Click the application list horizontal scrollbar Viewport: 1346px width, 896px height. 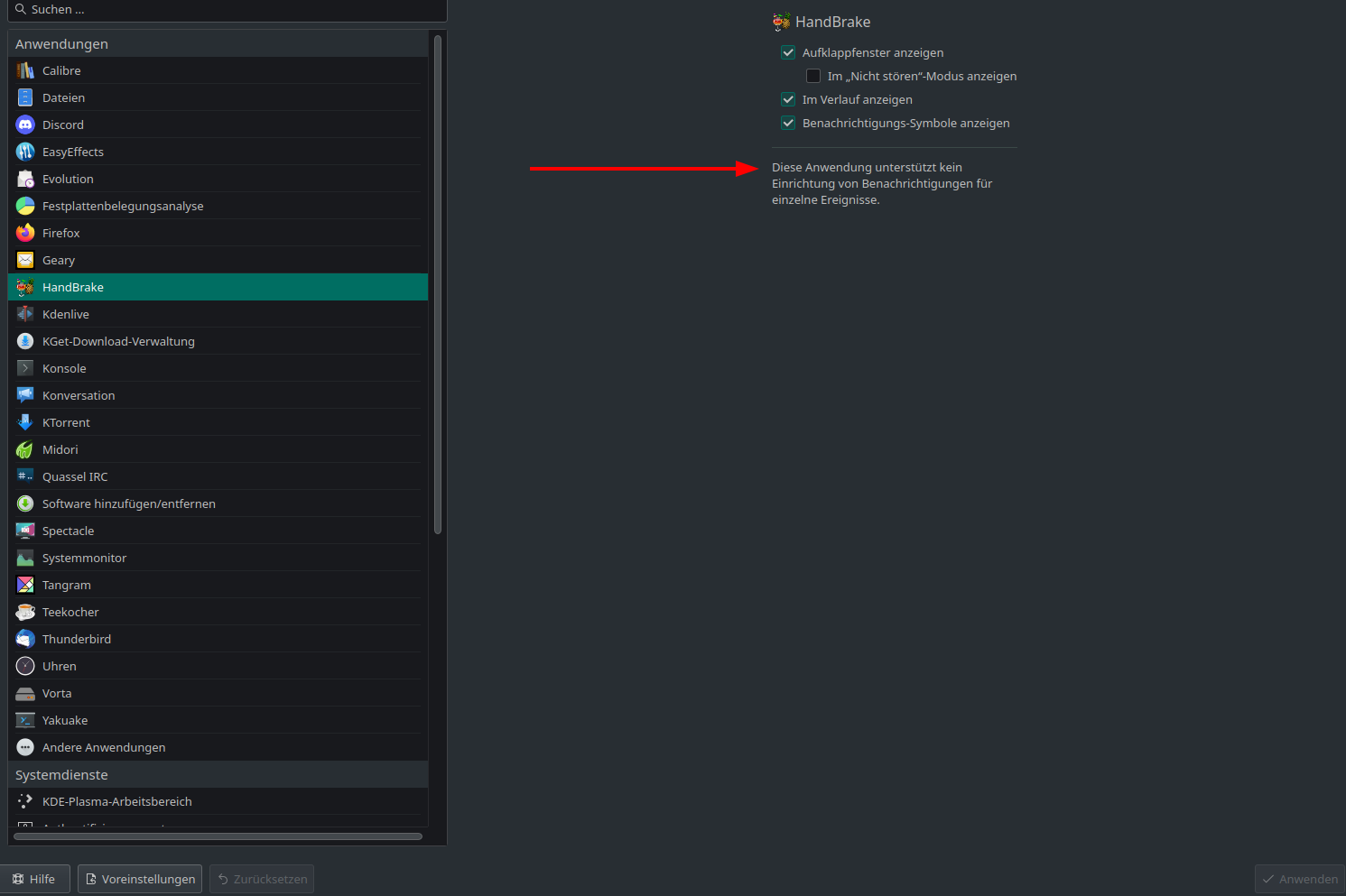tap(218, 836)
